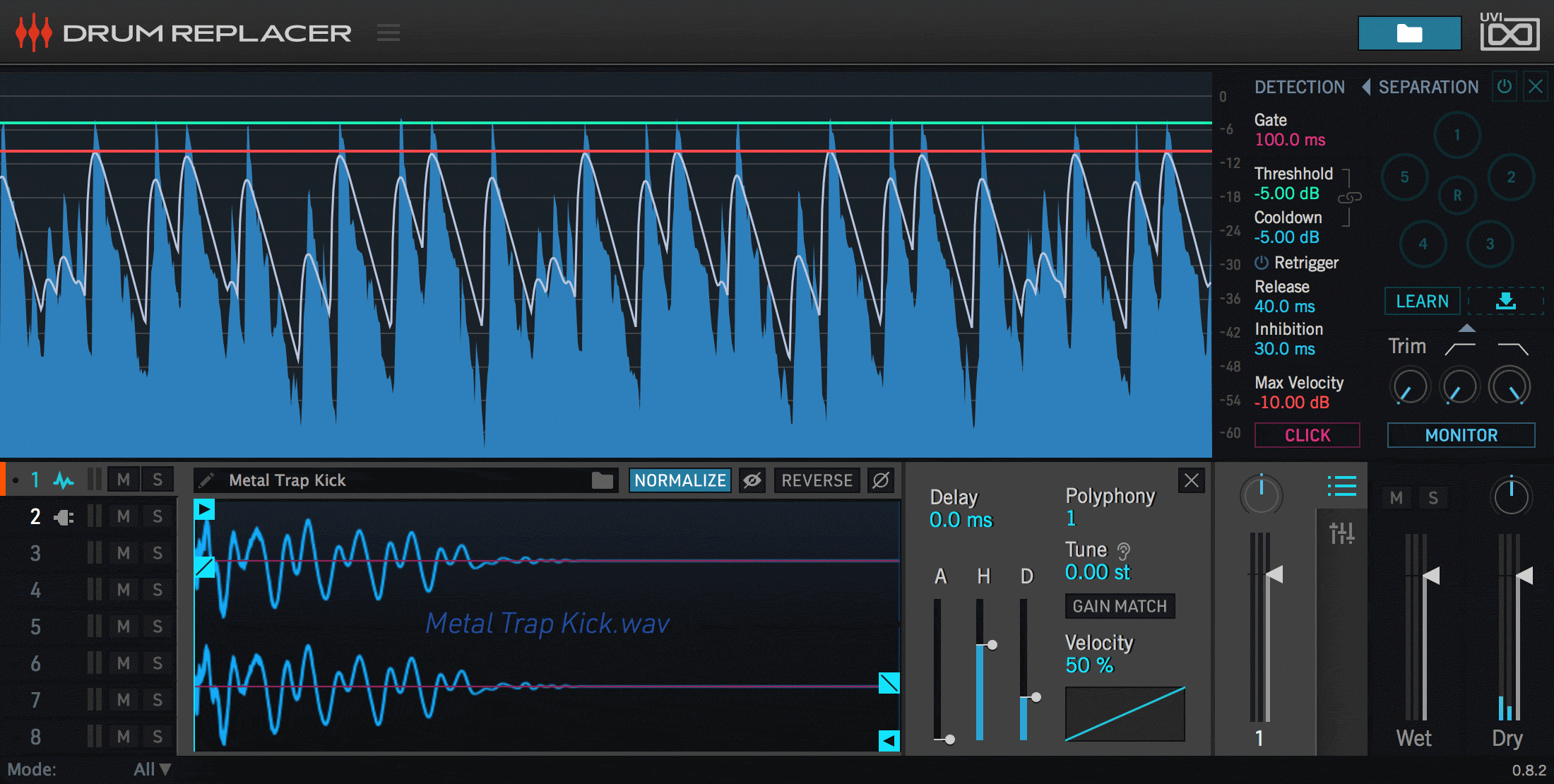Screen dimensions: 1554x784
Task: Click the Max Velocity value -10.00 dB
Action: click(1292, 403)
